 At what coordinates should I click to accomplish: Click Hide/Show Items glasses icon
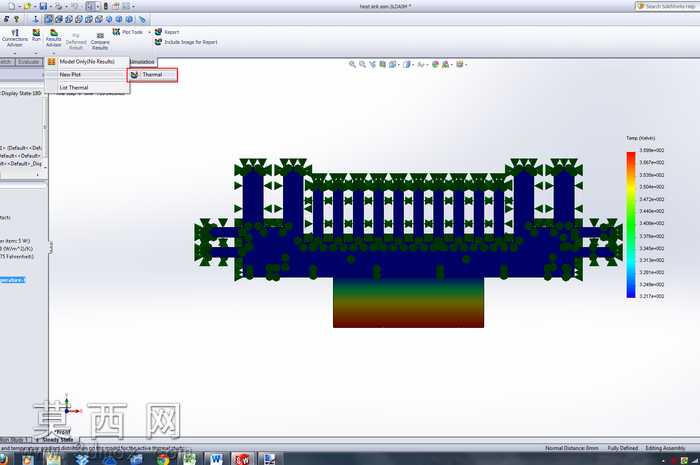(x=421, y=64)
